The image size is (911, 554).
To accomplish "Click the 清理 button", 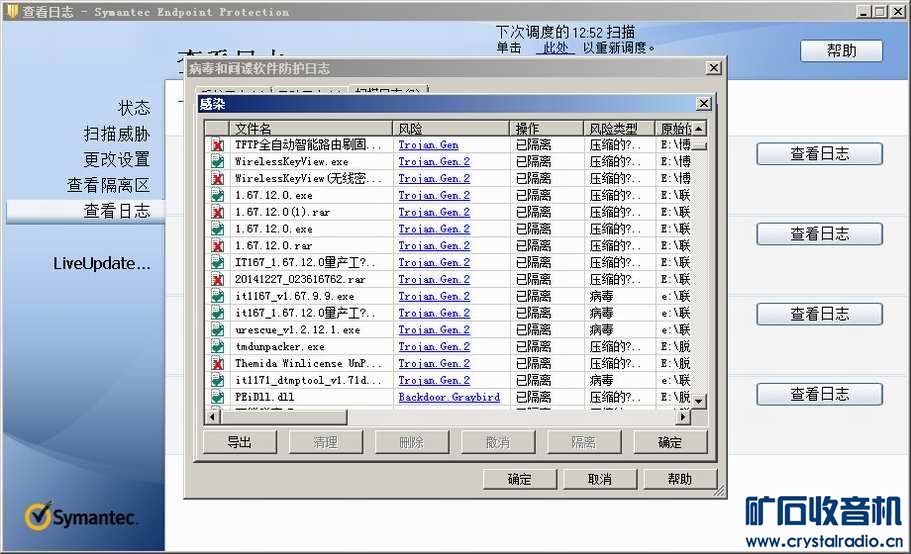I will 325,442.
